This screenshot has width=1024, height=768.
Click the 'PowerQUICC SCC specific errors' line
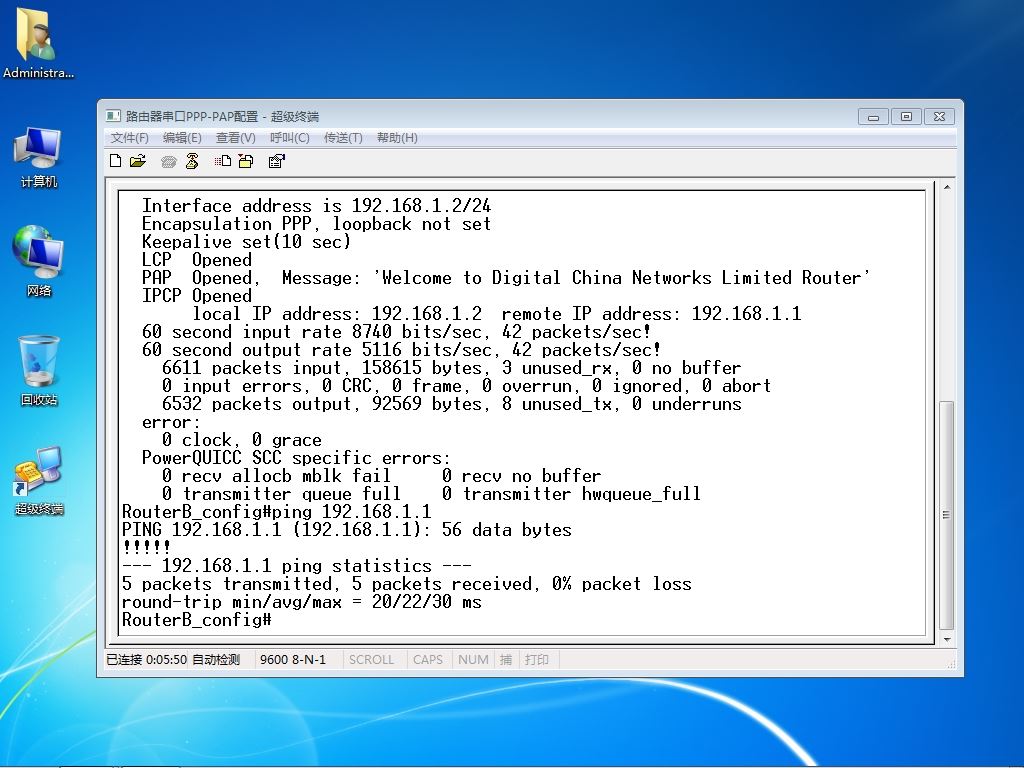coord(296,458)
